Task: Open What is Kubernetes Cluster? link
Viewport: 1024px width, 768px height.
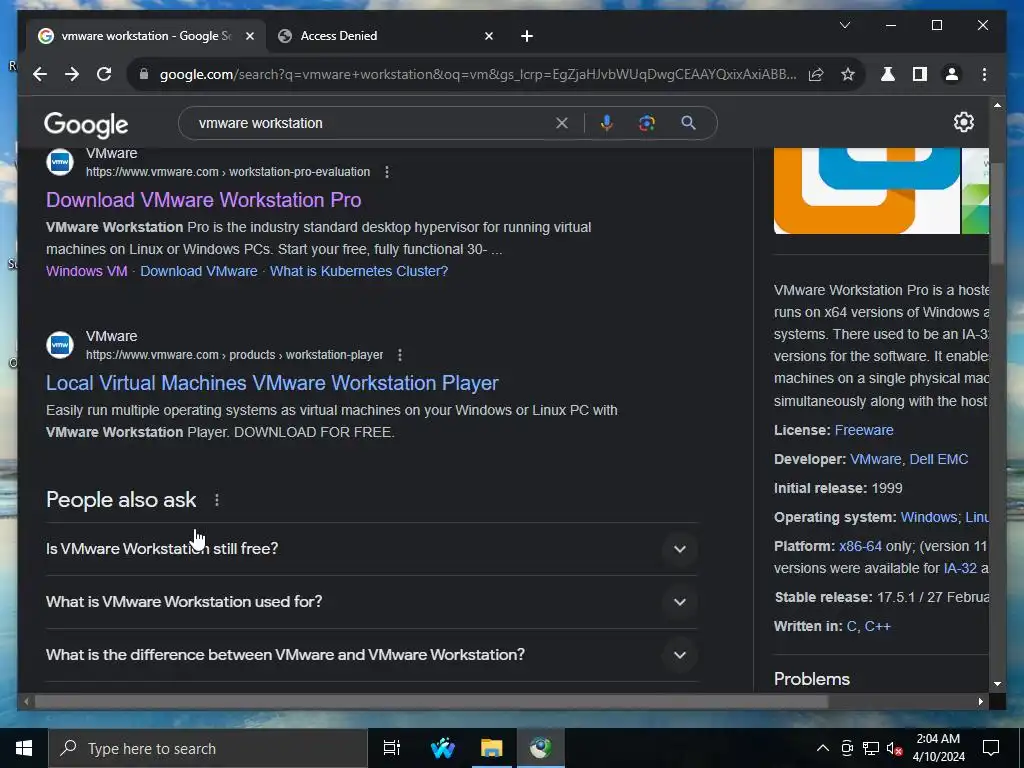Action: point(359,271)
